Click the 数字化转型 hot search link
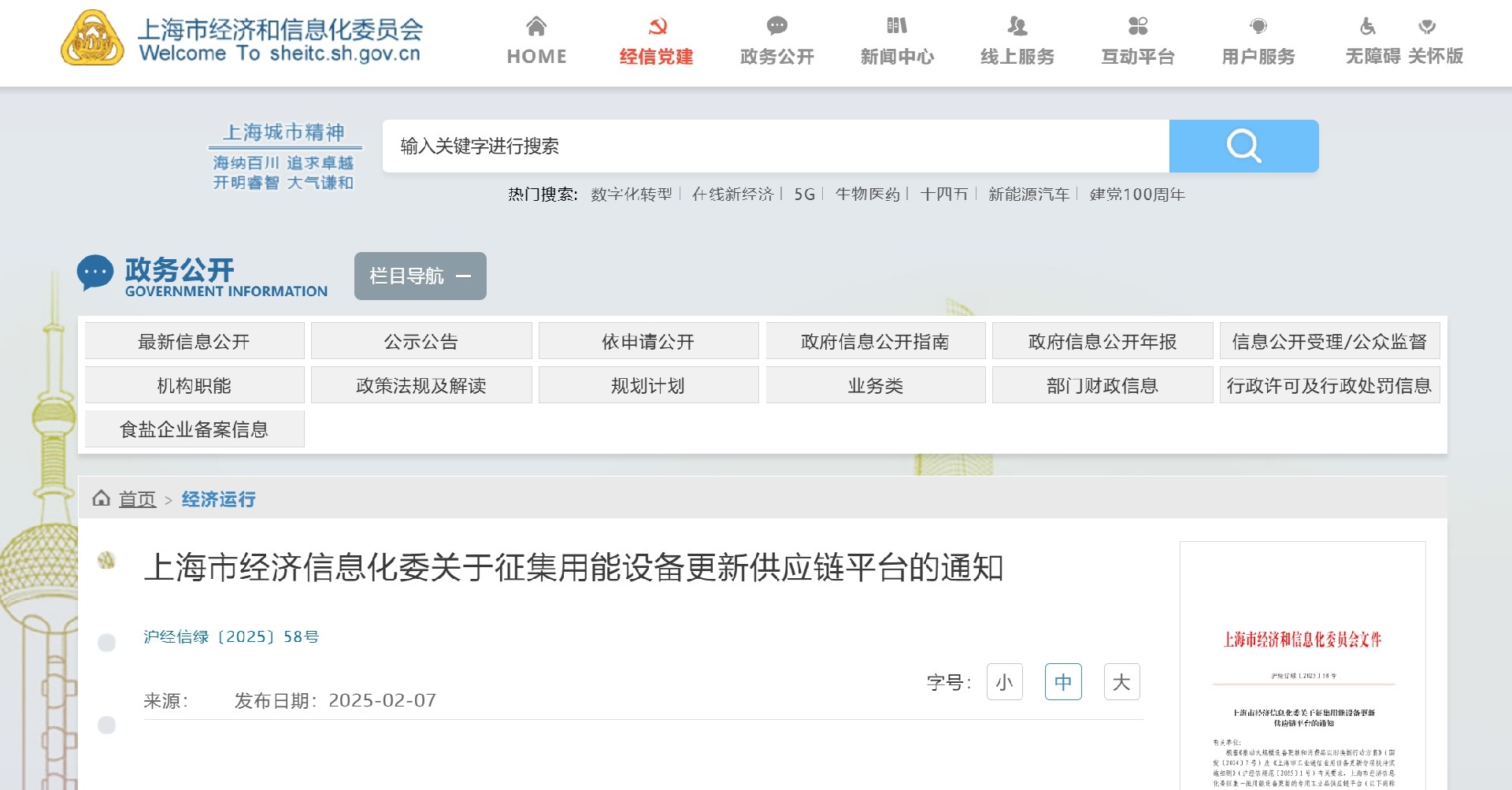1512x790 pixels. click(x=632, y=195)
